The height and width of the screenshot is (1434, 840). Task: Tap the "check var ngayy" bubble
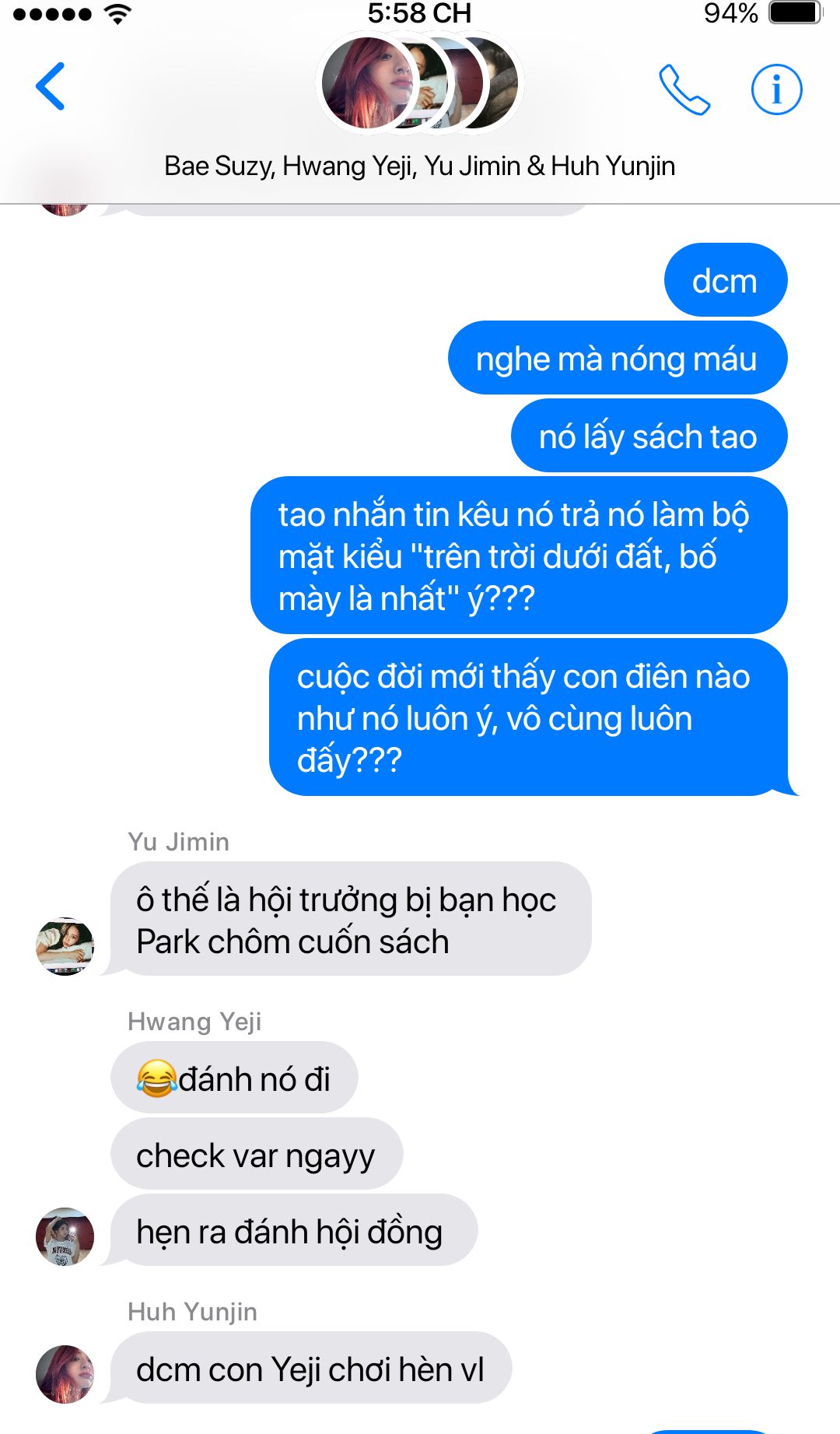[x=257, y=1154]
